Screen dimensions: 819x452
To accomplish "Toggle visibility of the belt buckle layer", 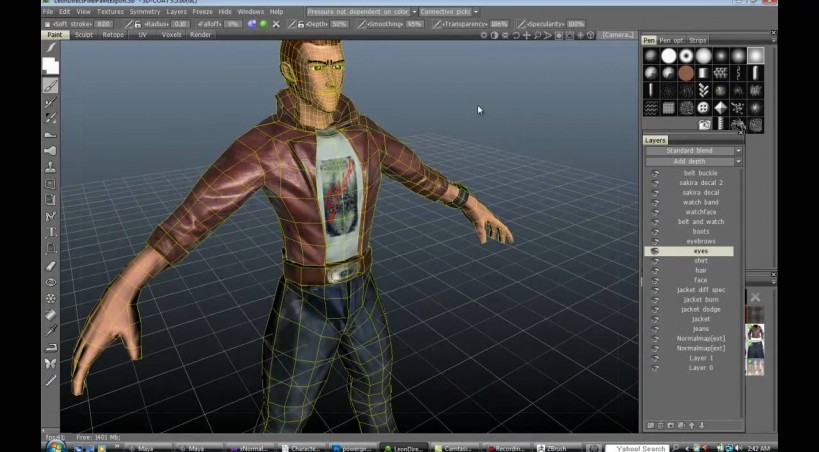I will [656, 173].
